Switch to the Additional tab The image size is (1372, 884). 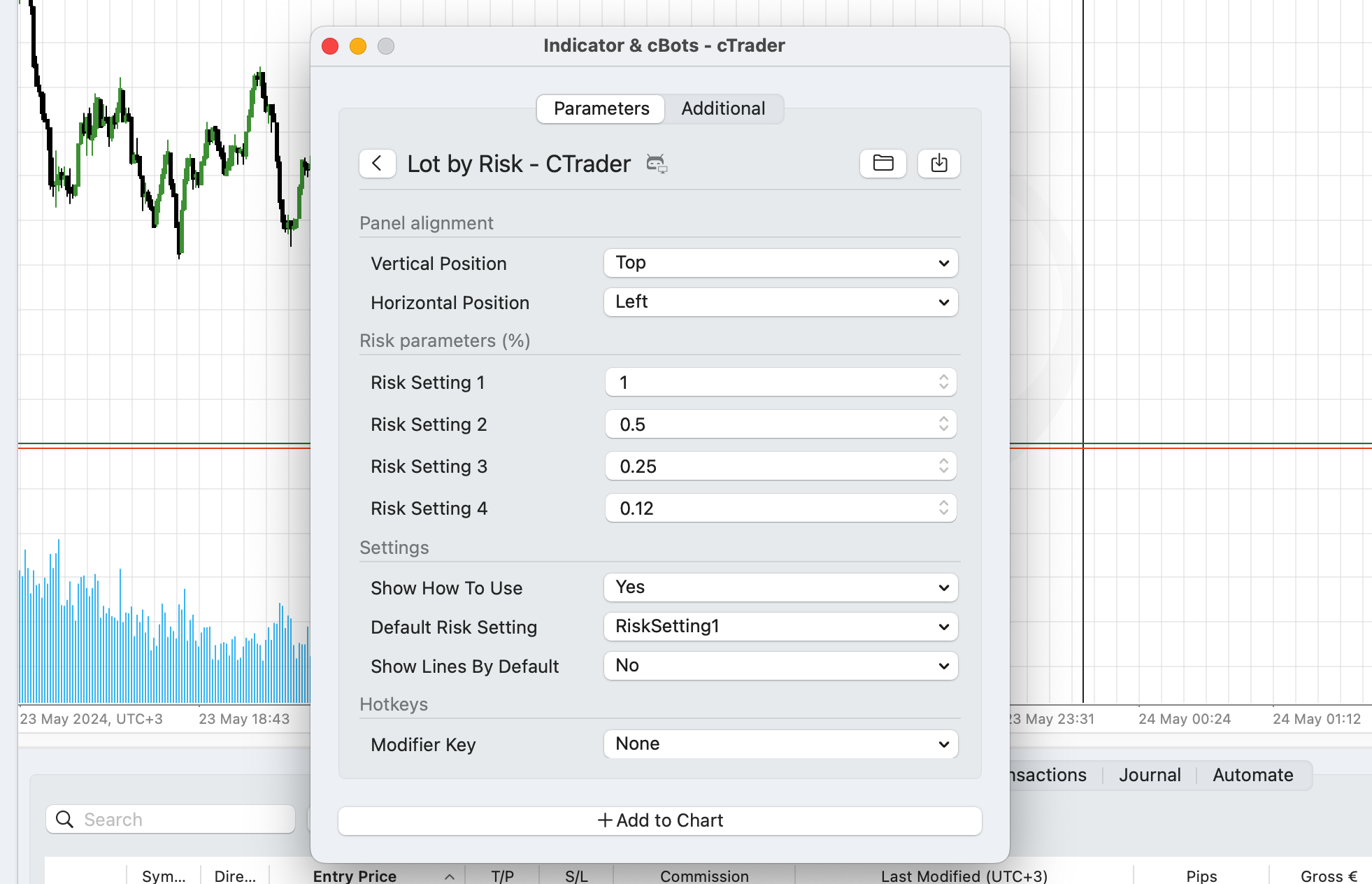(723, 108)
